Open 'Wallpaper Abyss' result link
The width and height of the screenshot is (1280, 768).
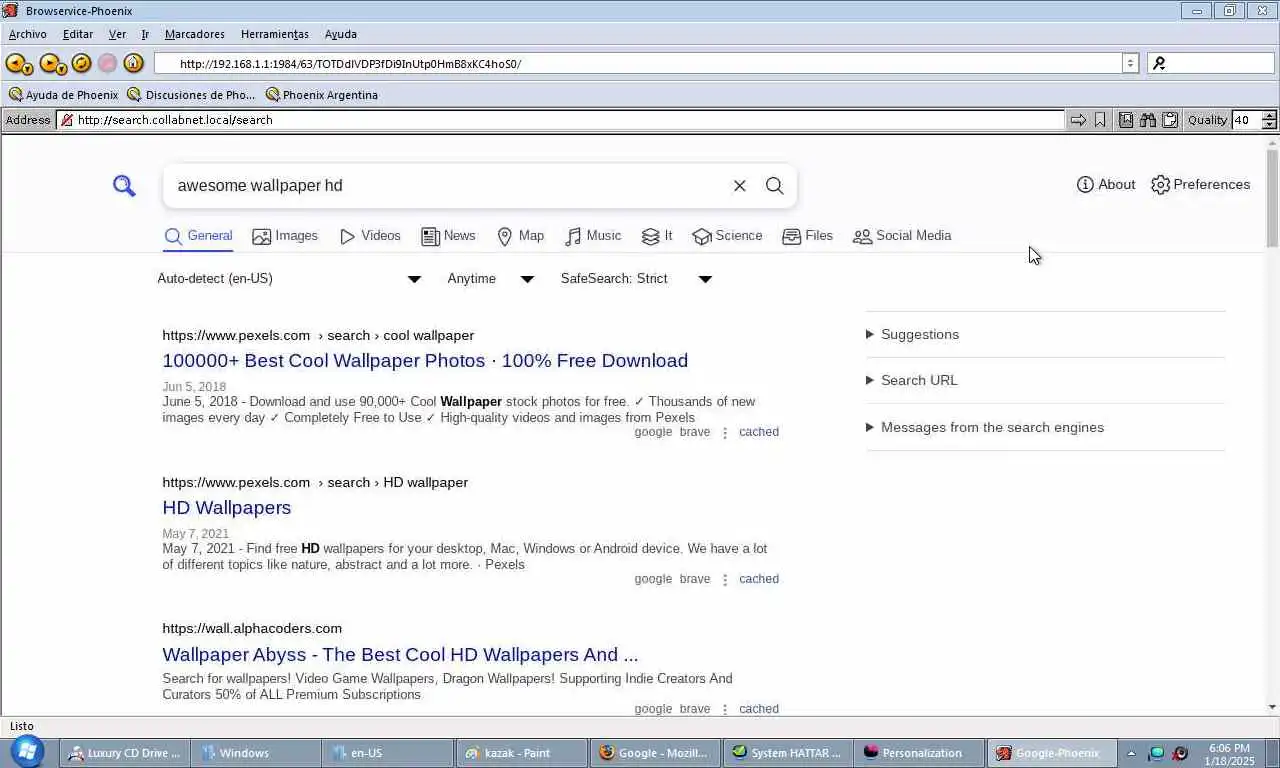click(400, 655)
